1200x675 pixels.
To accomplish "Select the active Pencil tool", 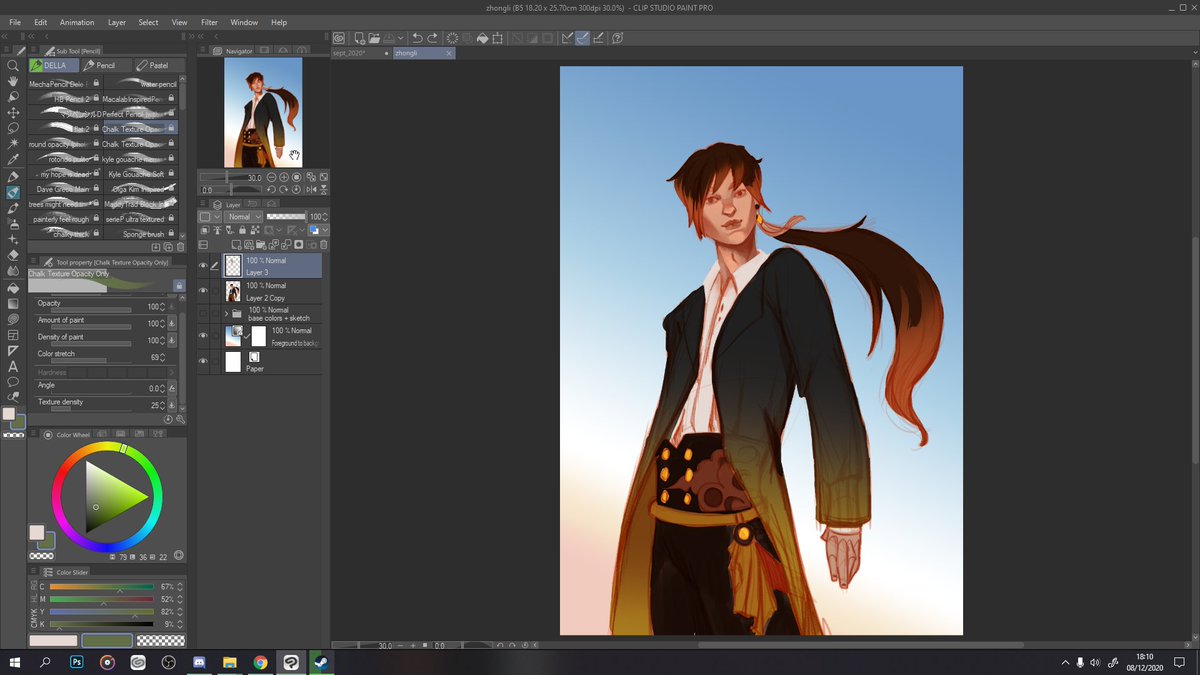I will pos(13,192).
